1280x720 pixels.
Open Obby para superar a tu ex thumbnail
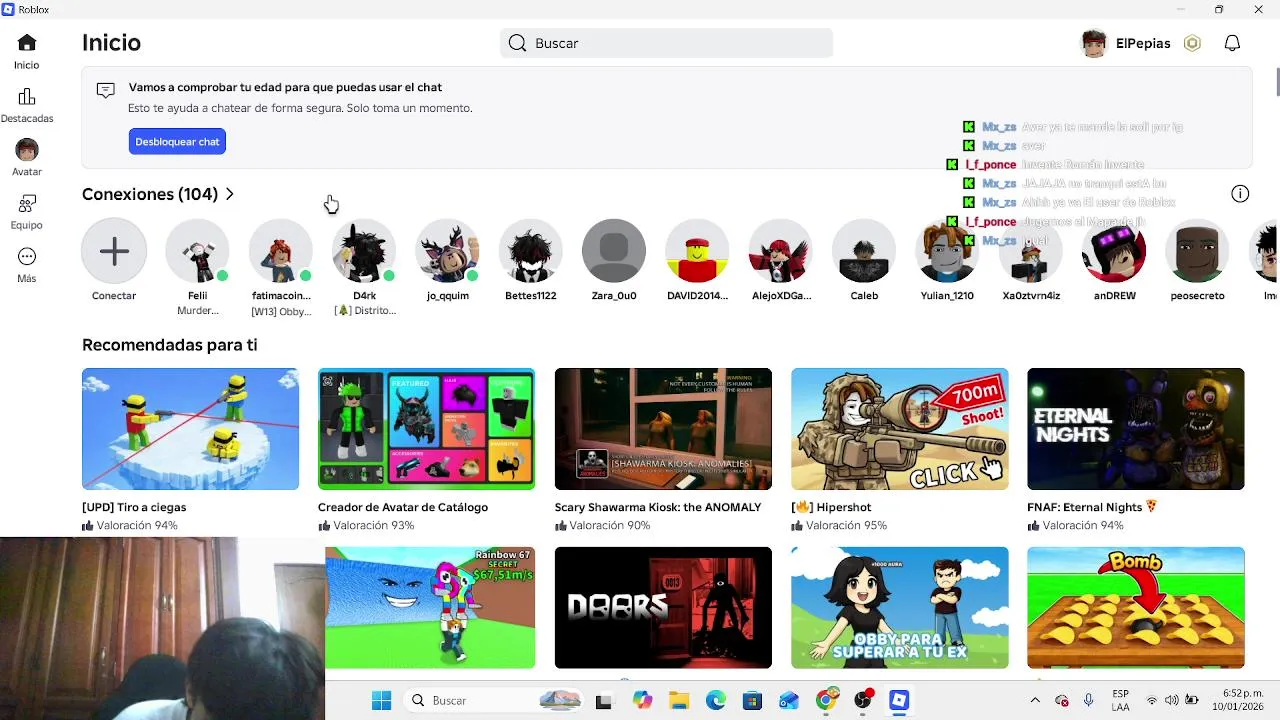(900, 607)
